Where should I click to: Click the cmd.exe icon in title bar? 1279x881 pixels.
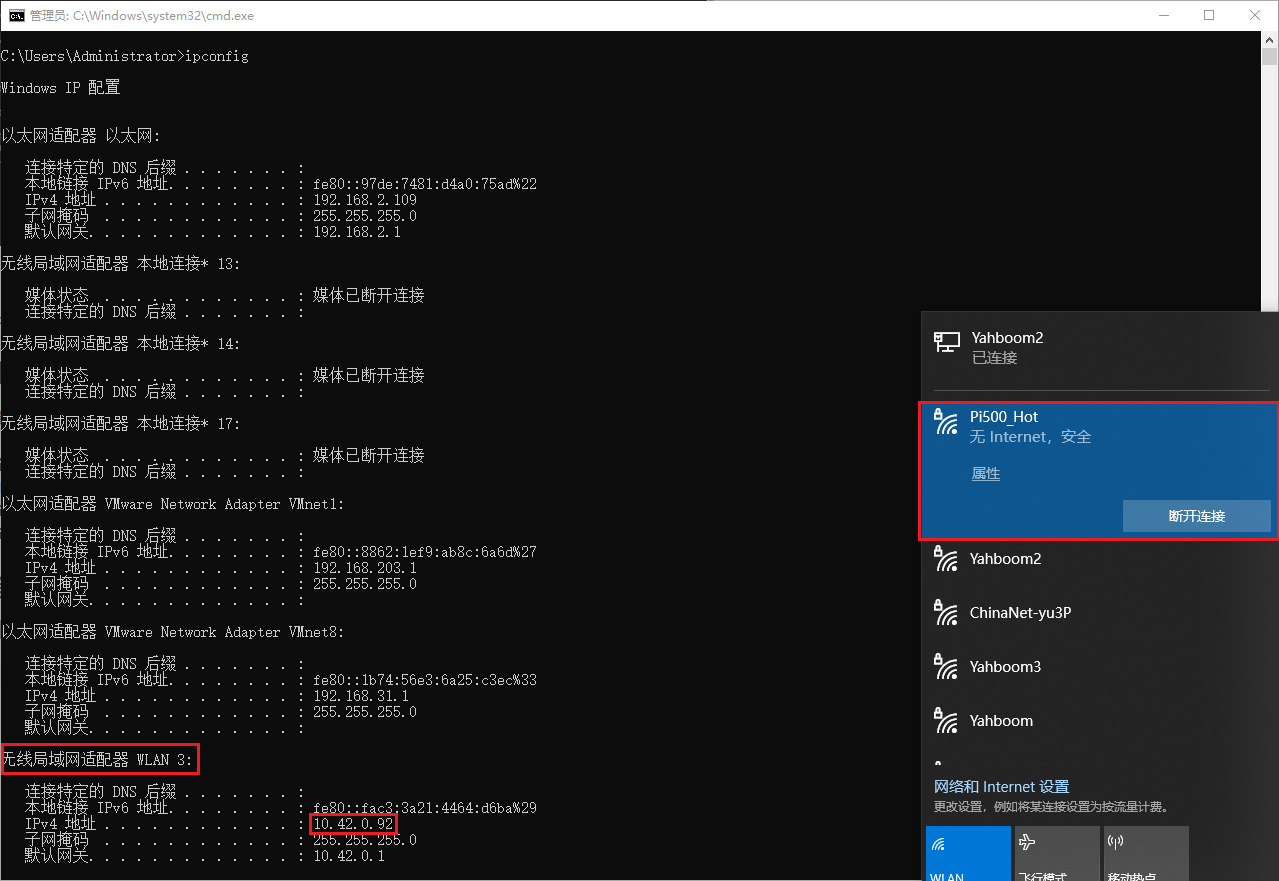point(16,15)
